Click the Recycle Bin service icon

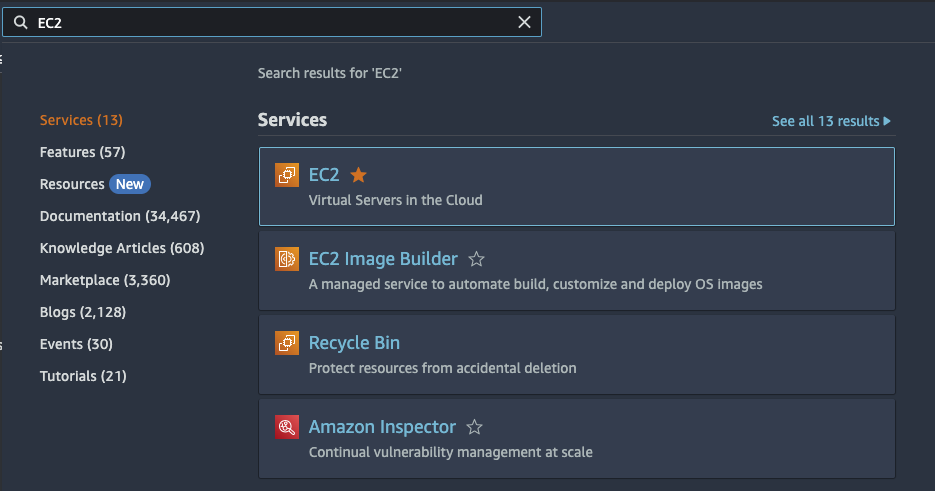click(x=287, y=343)
